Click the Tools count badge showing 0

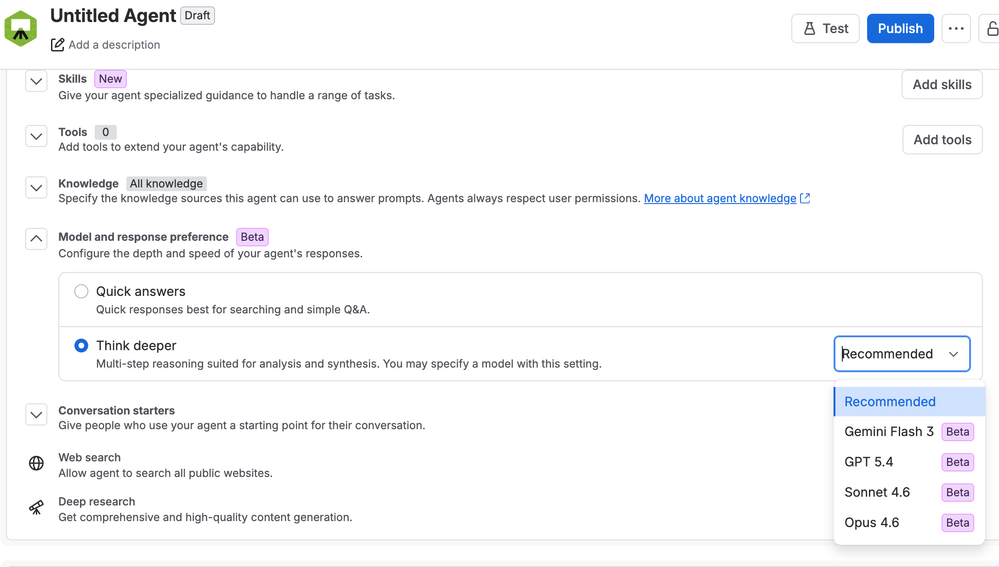click(106, 132)
